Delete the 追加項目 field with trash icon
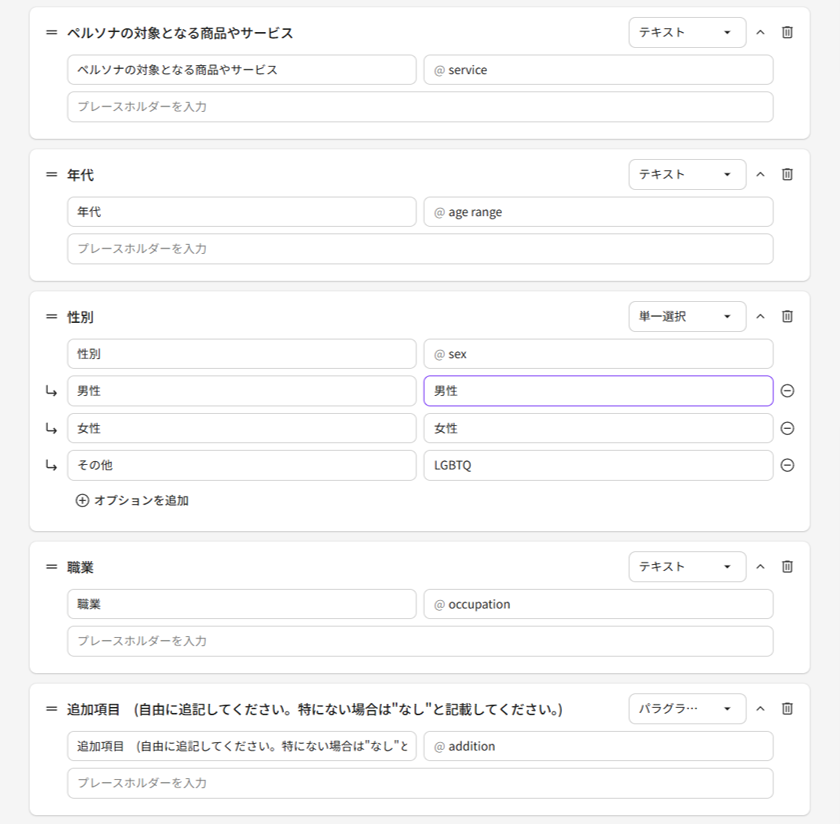Image resolution: width=840 pixels, height=824 pixels. [787, 708]
